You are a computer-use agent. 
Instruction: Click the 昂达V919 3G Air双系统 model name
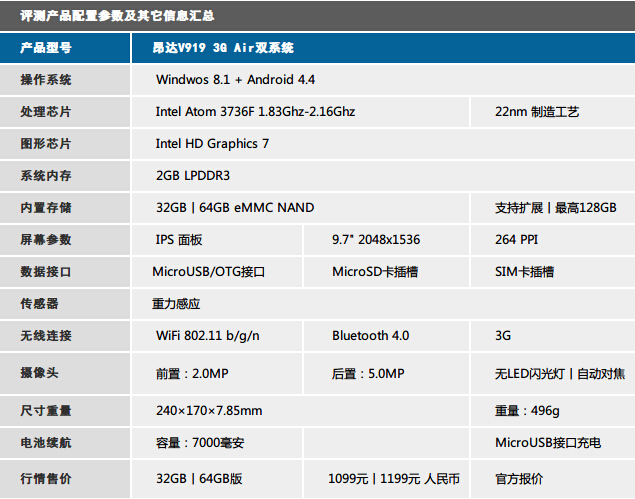[x=223, y=48]
